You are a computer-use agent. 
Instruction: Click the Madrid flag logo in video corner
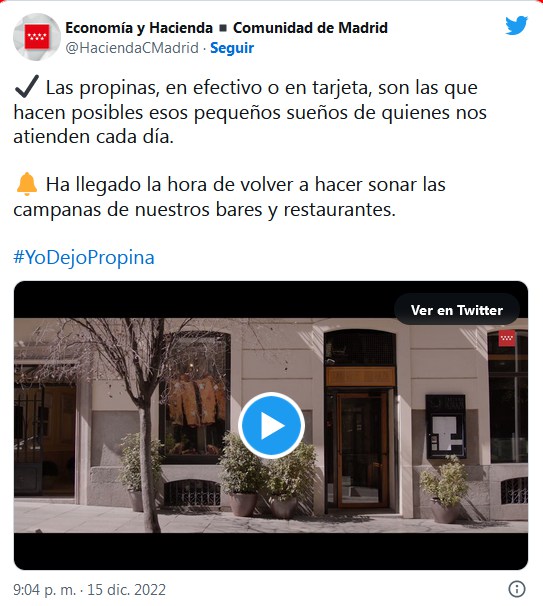506,338
